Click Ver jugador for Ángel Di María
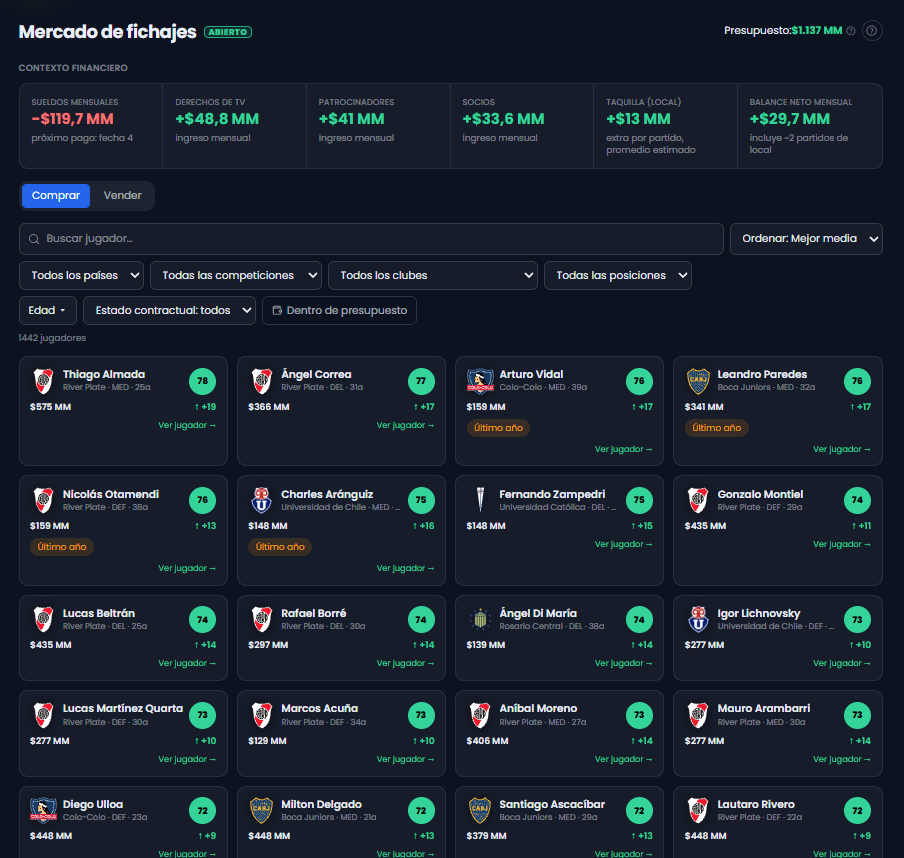 (623, 663)
